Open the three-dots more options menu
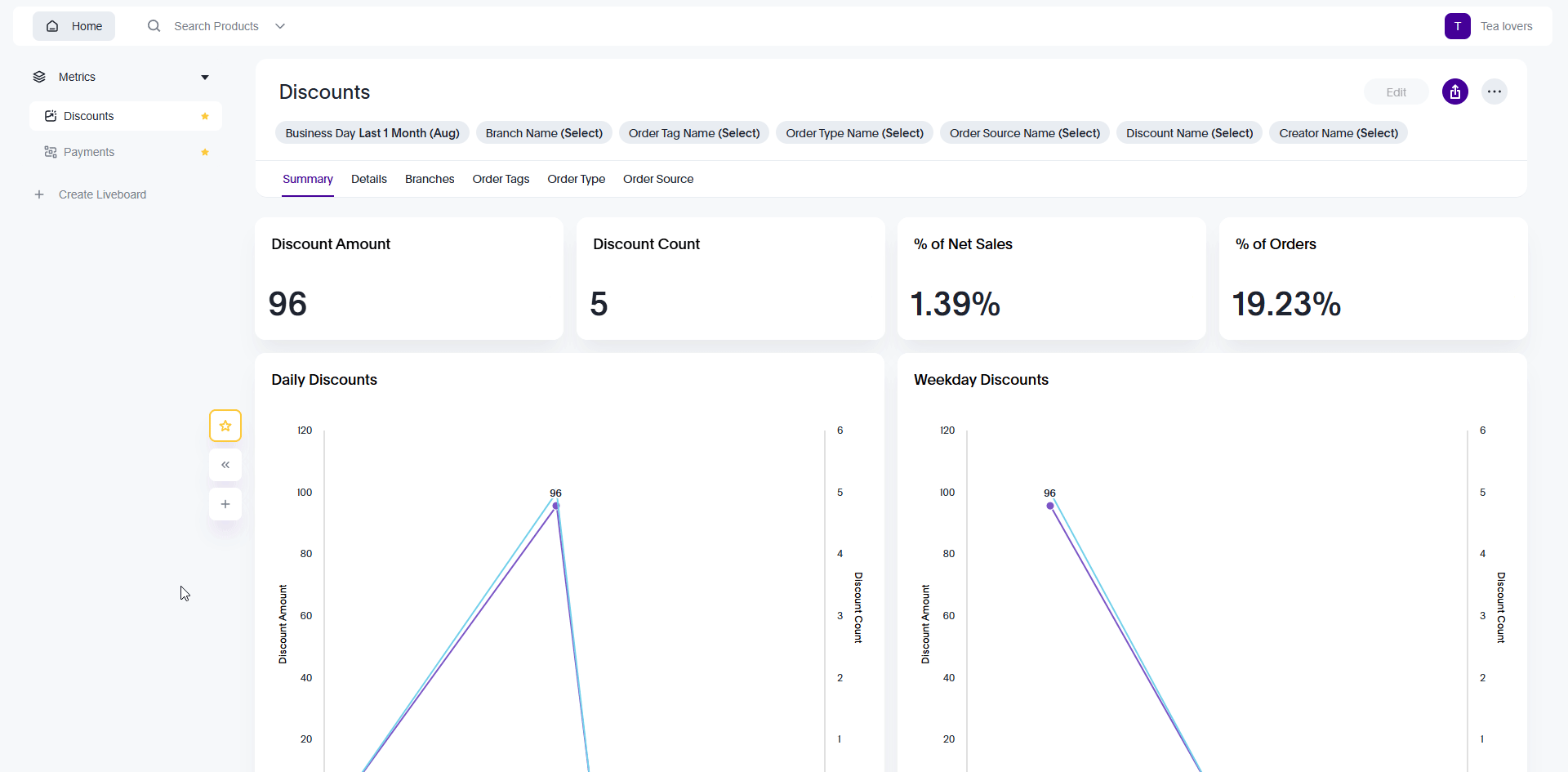Image resolution: width=1568 pixels, height=772 pixels. [1494, 92]
